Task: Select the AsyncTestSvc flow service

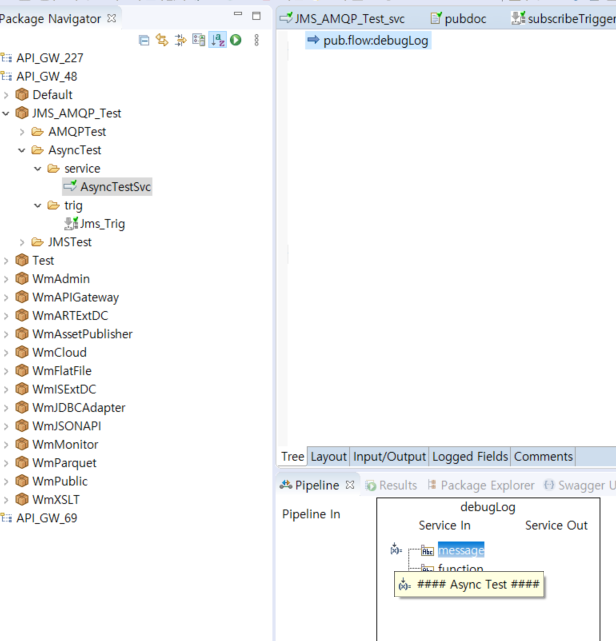Action: coord(115,187)
